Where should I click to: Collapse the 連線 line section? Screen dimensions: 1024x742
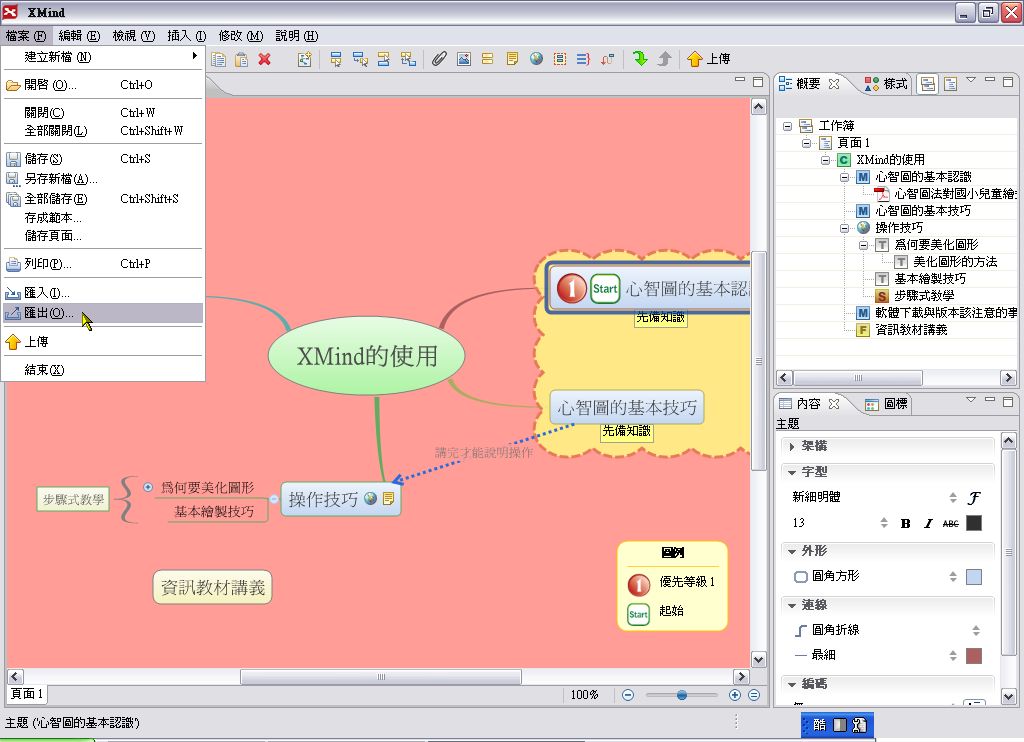pyautogui.click(x=792, y=605)
